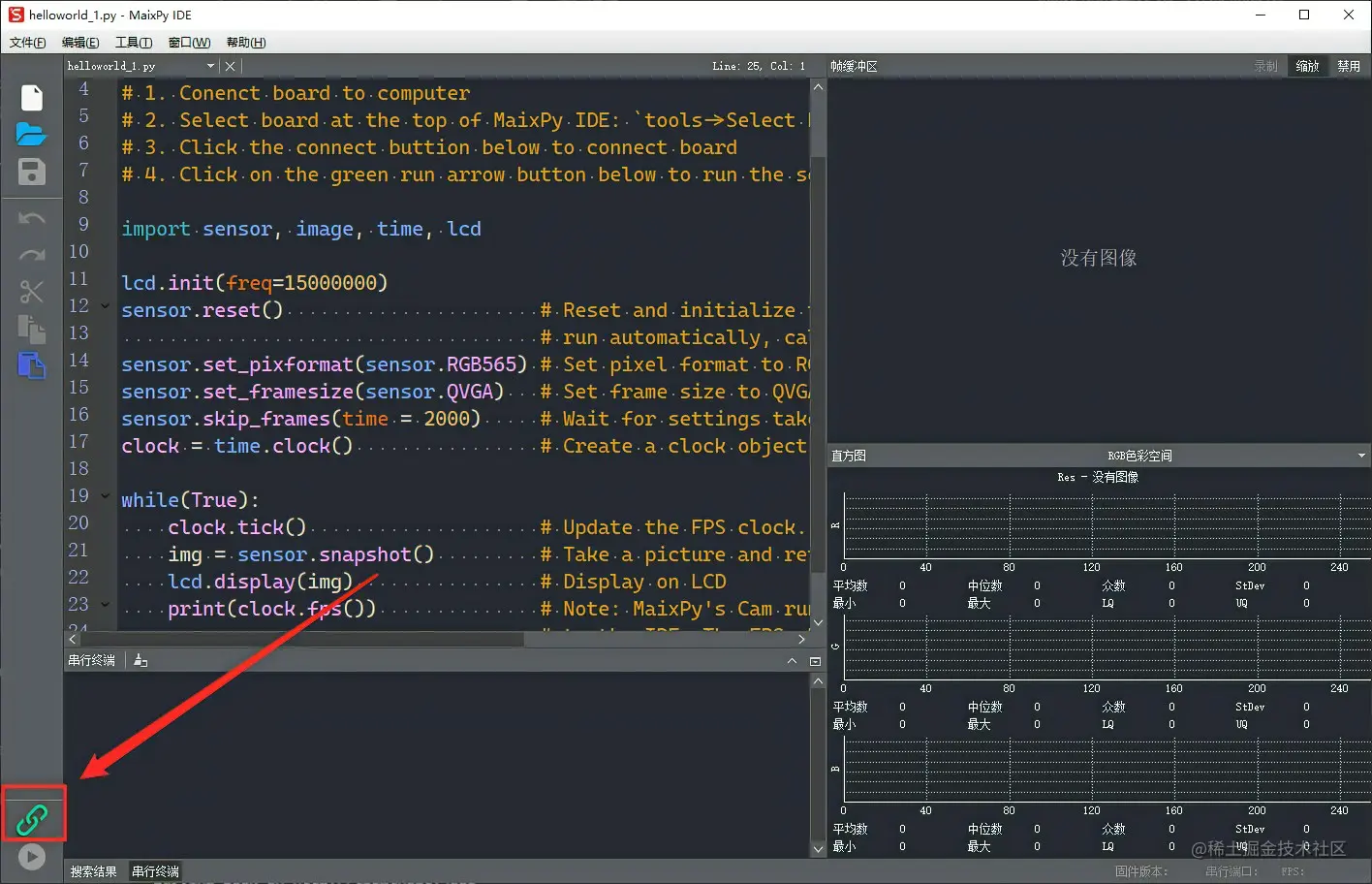Toggle the serial terminal panel float button
Viewport: 1372px width, 884px height.
click(x=815, y=661)
